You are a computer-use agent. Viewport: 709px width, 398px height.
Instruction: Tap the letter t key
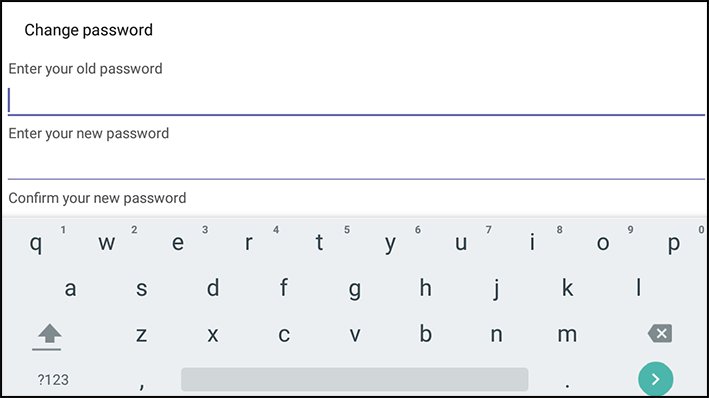[319, 242]
